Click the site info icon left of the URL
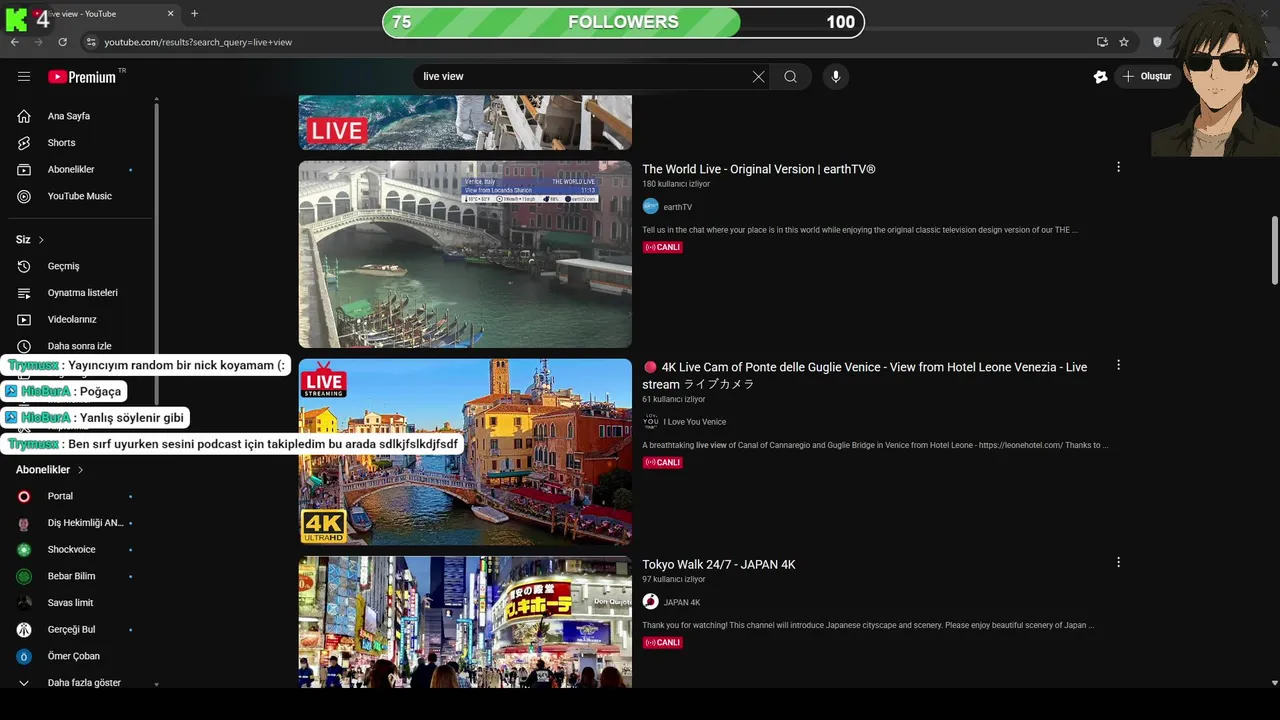Viewport: 1280px width, 720px height. pos(91,42)
